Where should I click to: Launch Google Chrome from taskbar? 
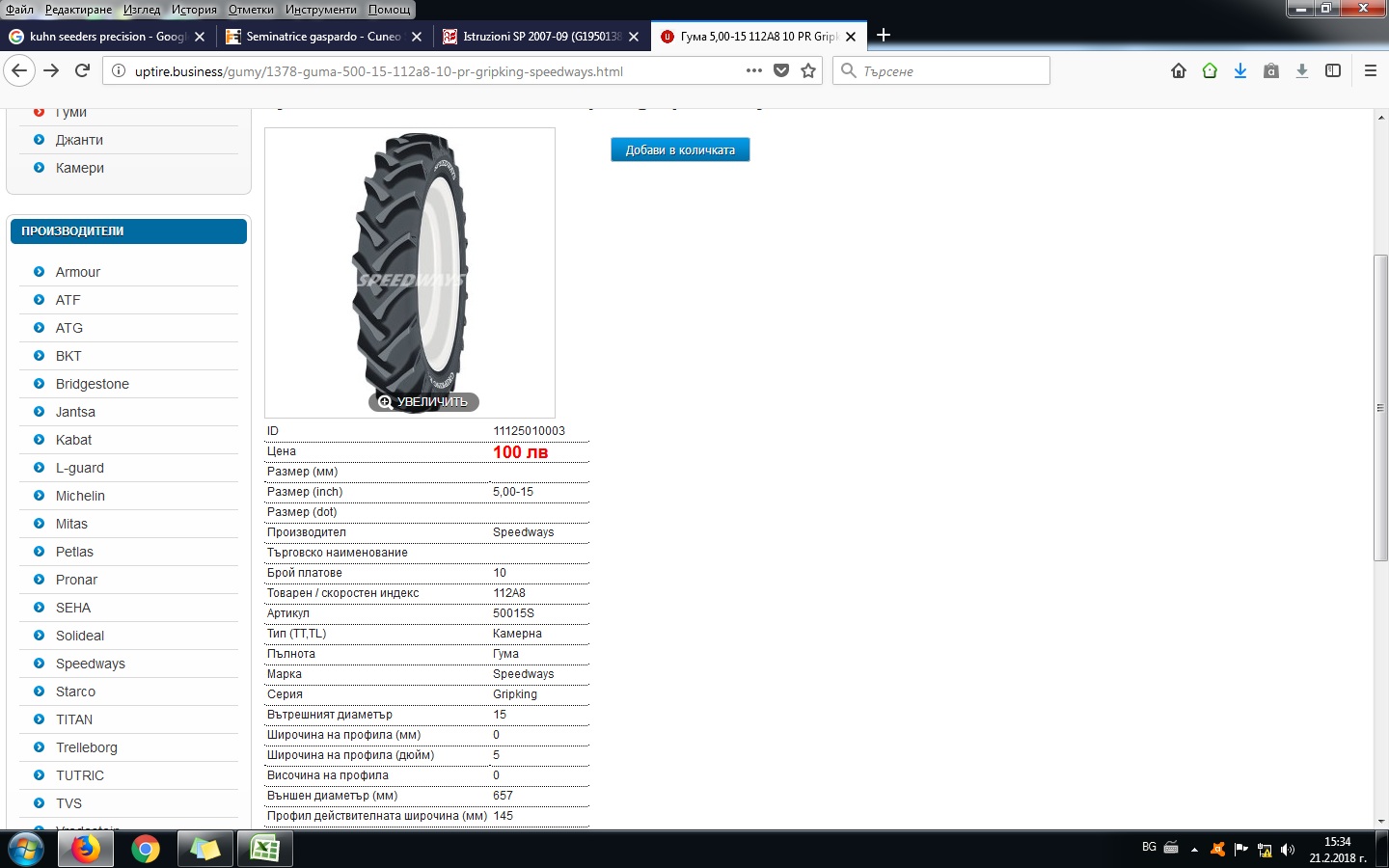pyautogui.click(x=146, y=849)
